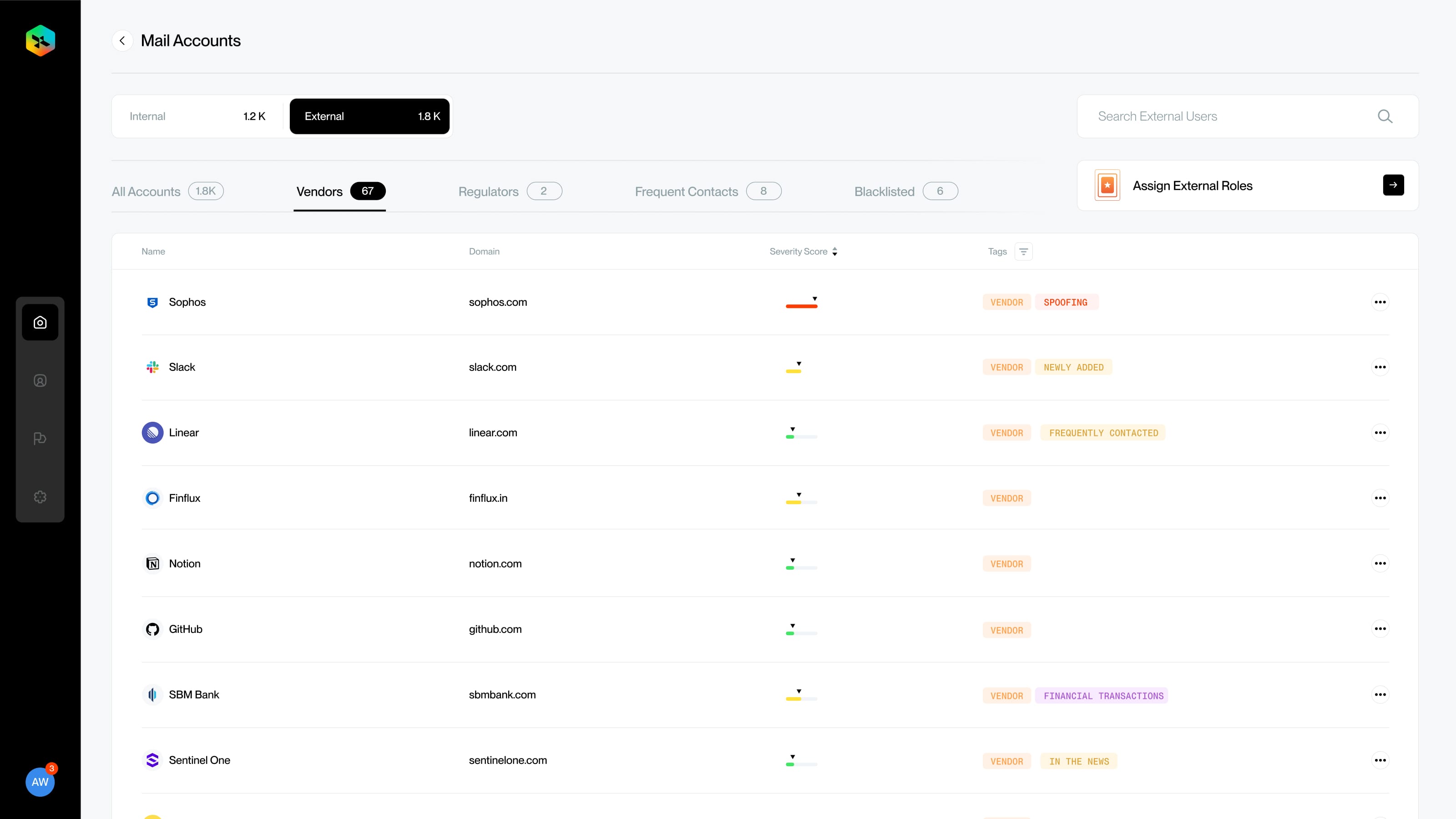Click the black arrow on Assign External Roles
1456x819 pixels.
click(x=1393, y=185)
